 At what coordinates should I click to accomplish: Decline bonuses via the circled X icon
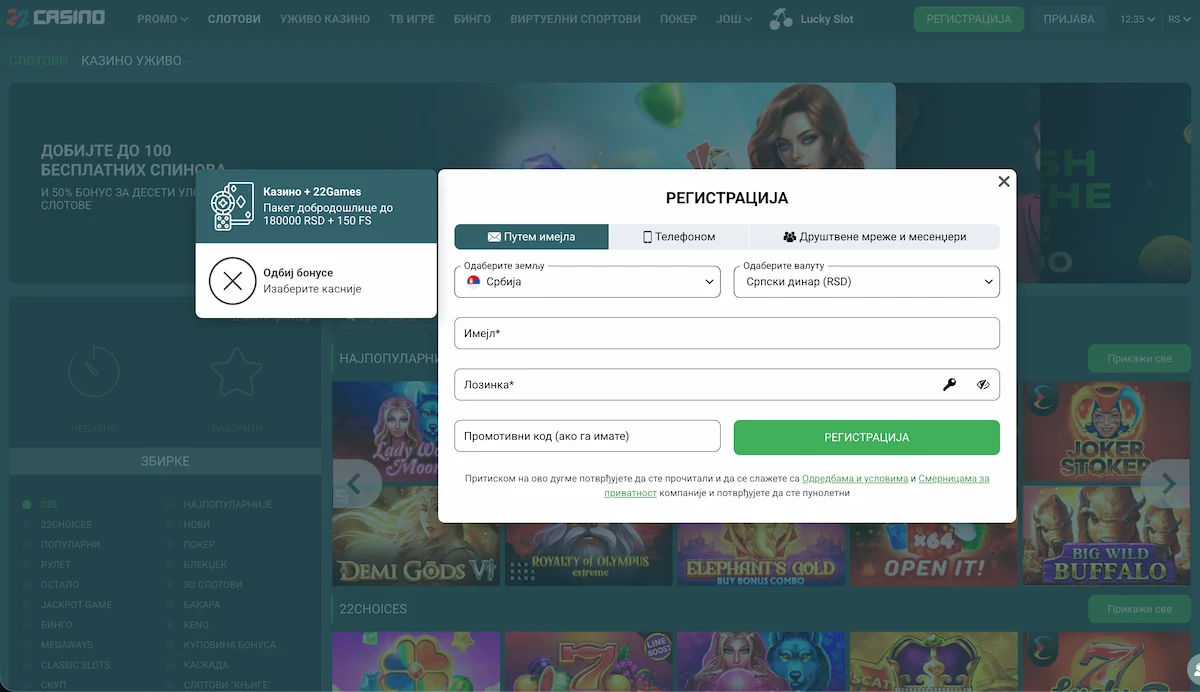pyautogui.click(x=232, y=281)
